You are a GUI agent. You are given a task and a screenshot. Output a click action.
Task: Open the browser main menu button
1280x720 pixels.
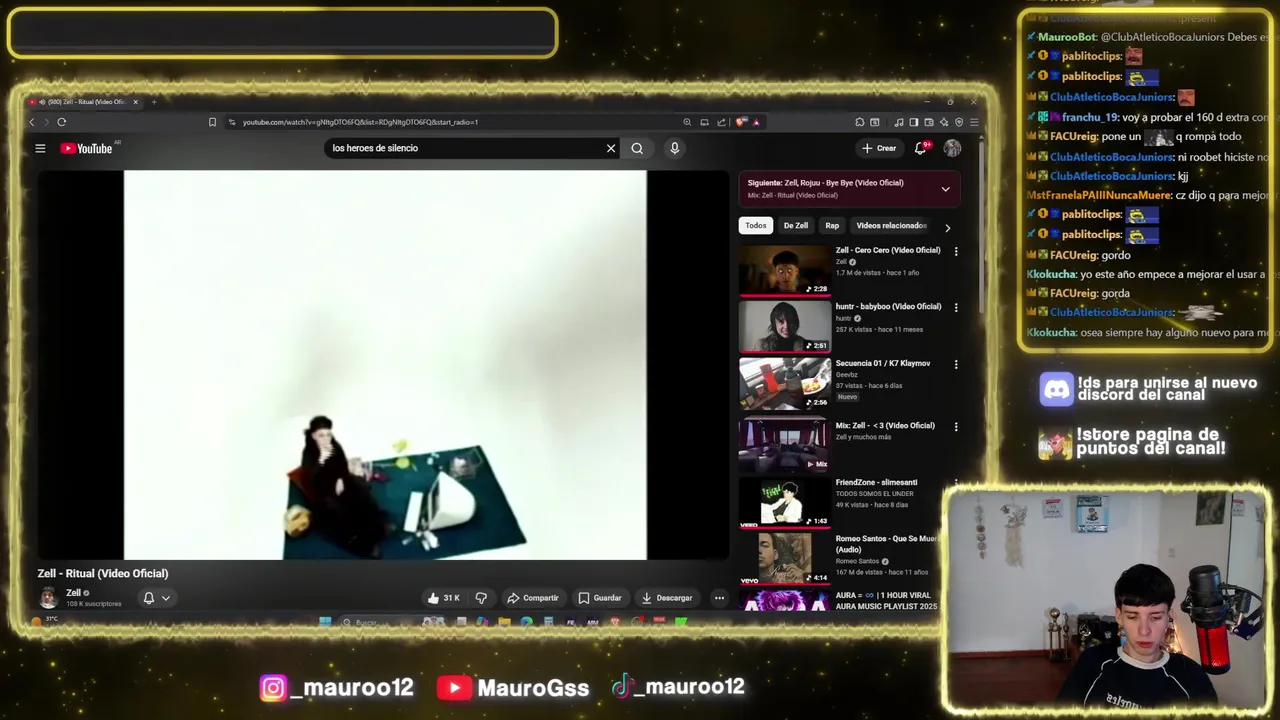click(974, 122)
